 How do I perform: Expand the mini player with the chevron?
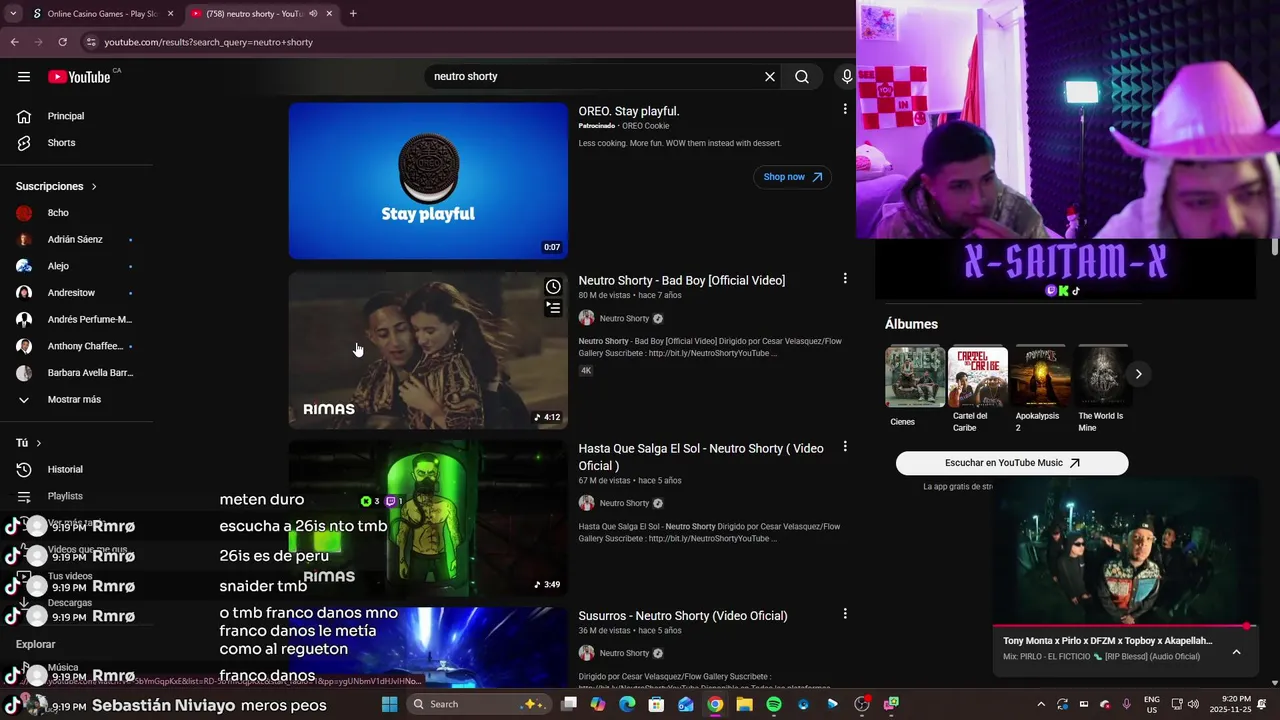coord(1236,651)
